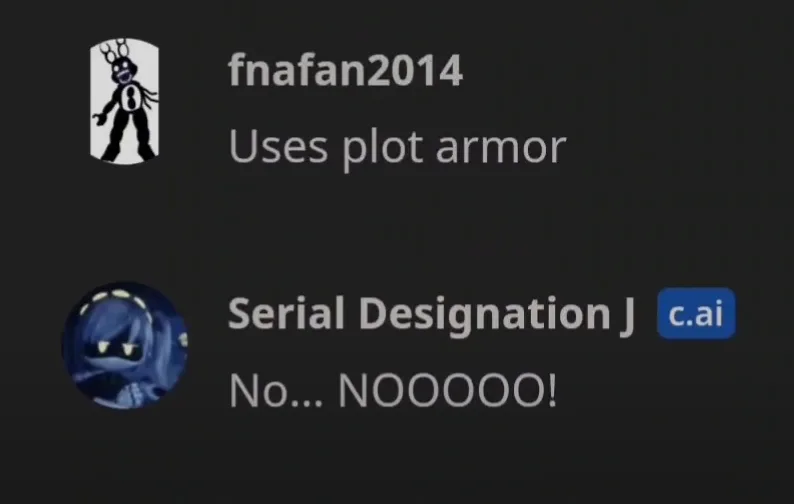Image resolution: width=794 pixels, height=504 pixels.
Task: Click the word "plot" in the message
Action: click(x=382, y=149)
